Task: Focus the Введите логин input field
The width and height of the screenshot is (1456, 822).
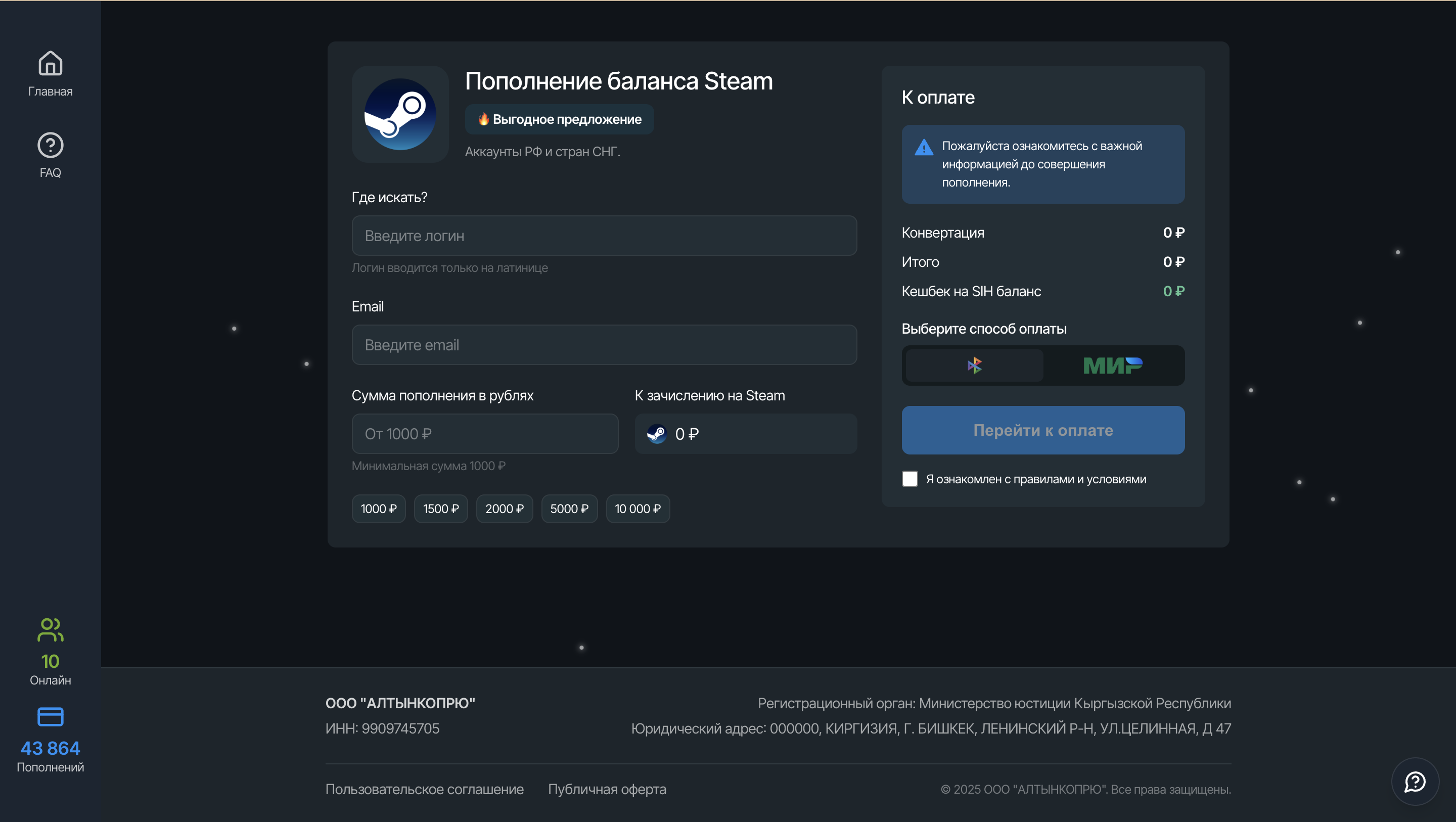Action: coord(604,236)
